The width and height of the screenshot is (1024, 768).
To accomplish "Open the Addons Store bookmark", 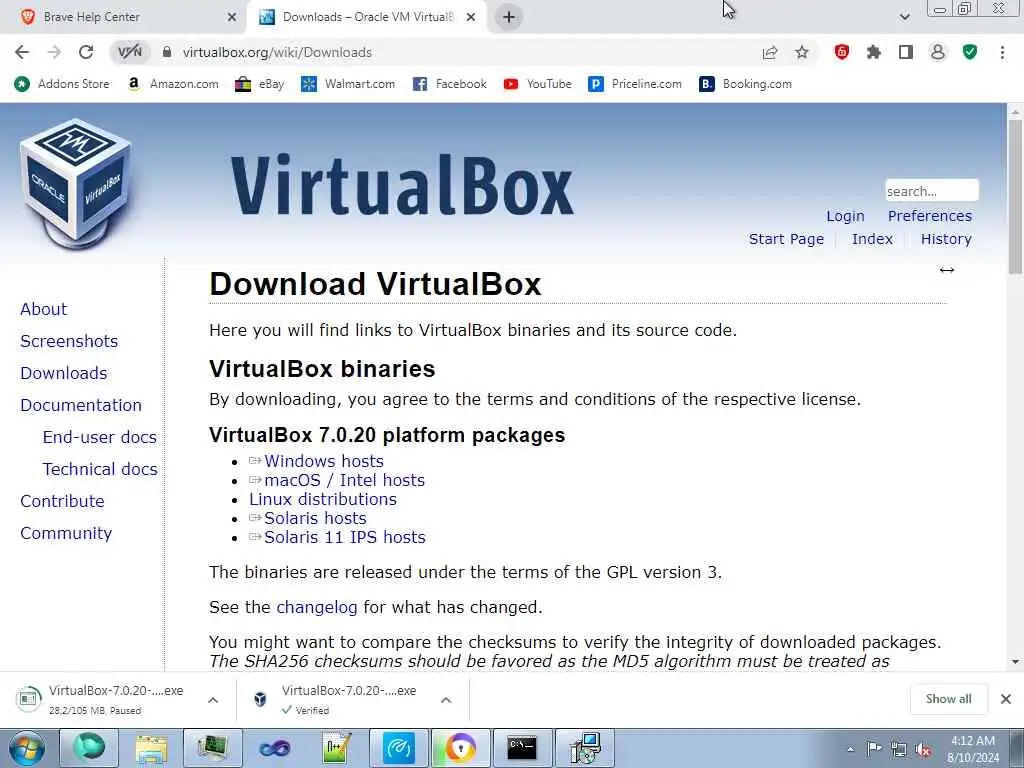I will point(62,84).
